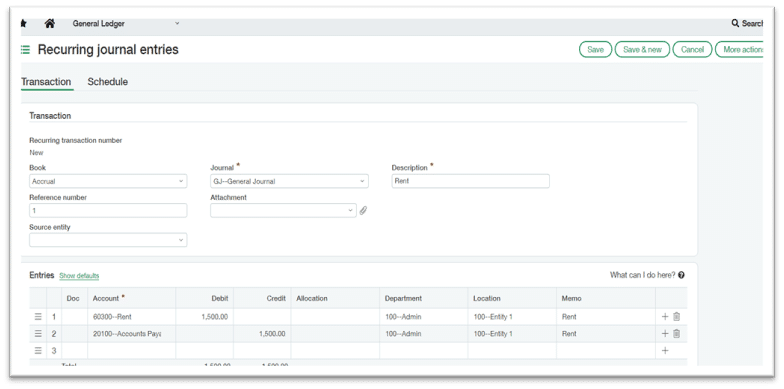Open the Journal dropdown GJ--General Journal
The height and width of the screenshot is (389, 784).
coord(290,181)
